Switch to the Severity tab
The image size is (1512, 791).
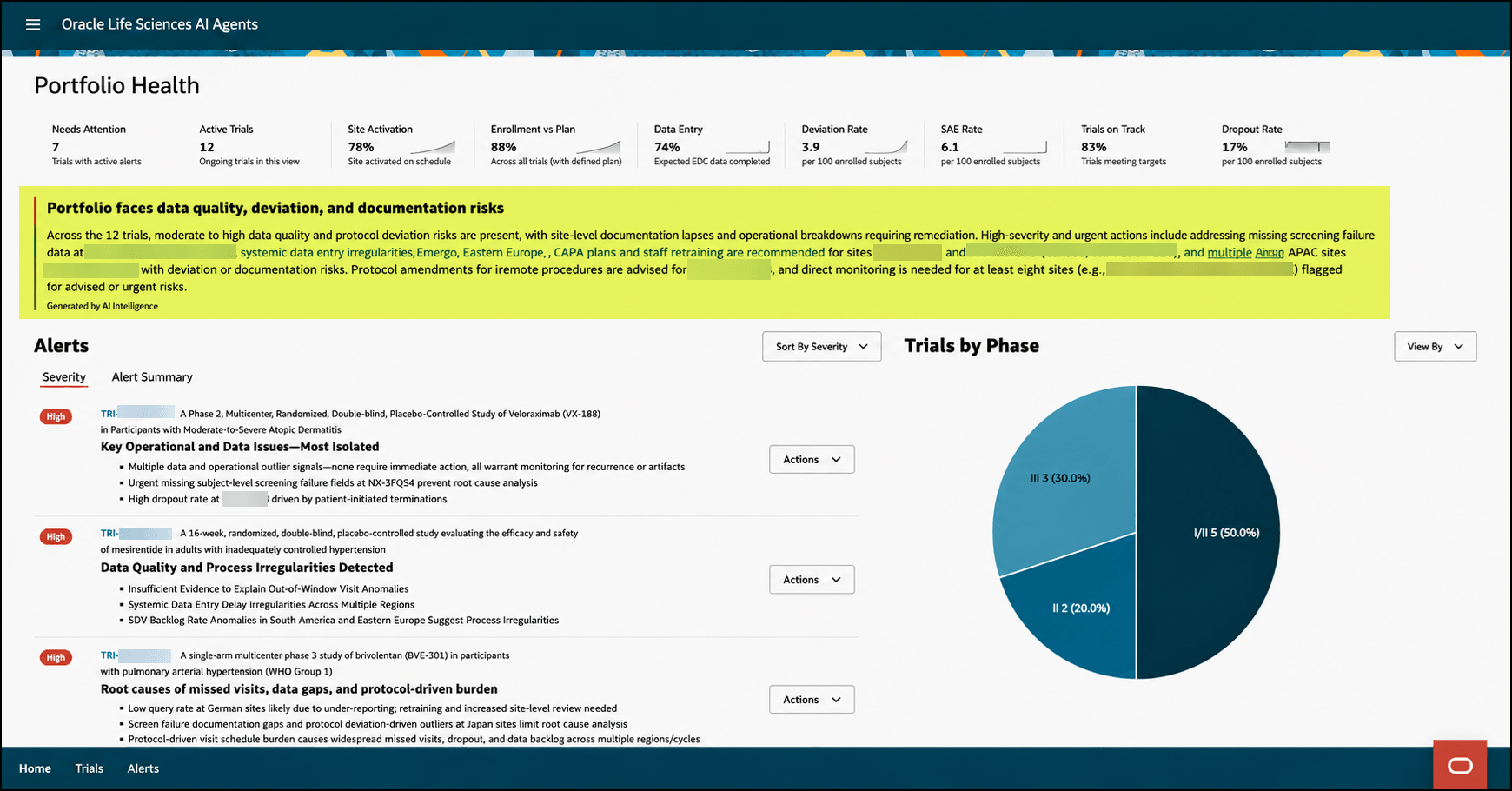point(64,376)
